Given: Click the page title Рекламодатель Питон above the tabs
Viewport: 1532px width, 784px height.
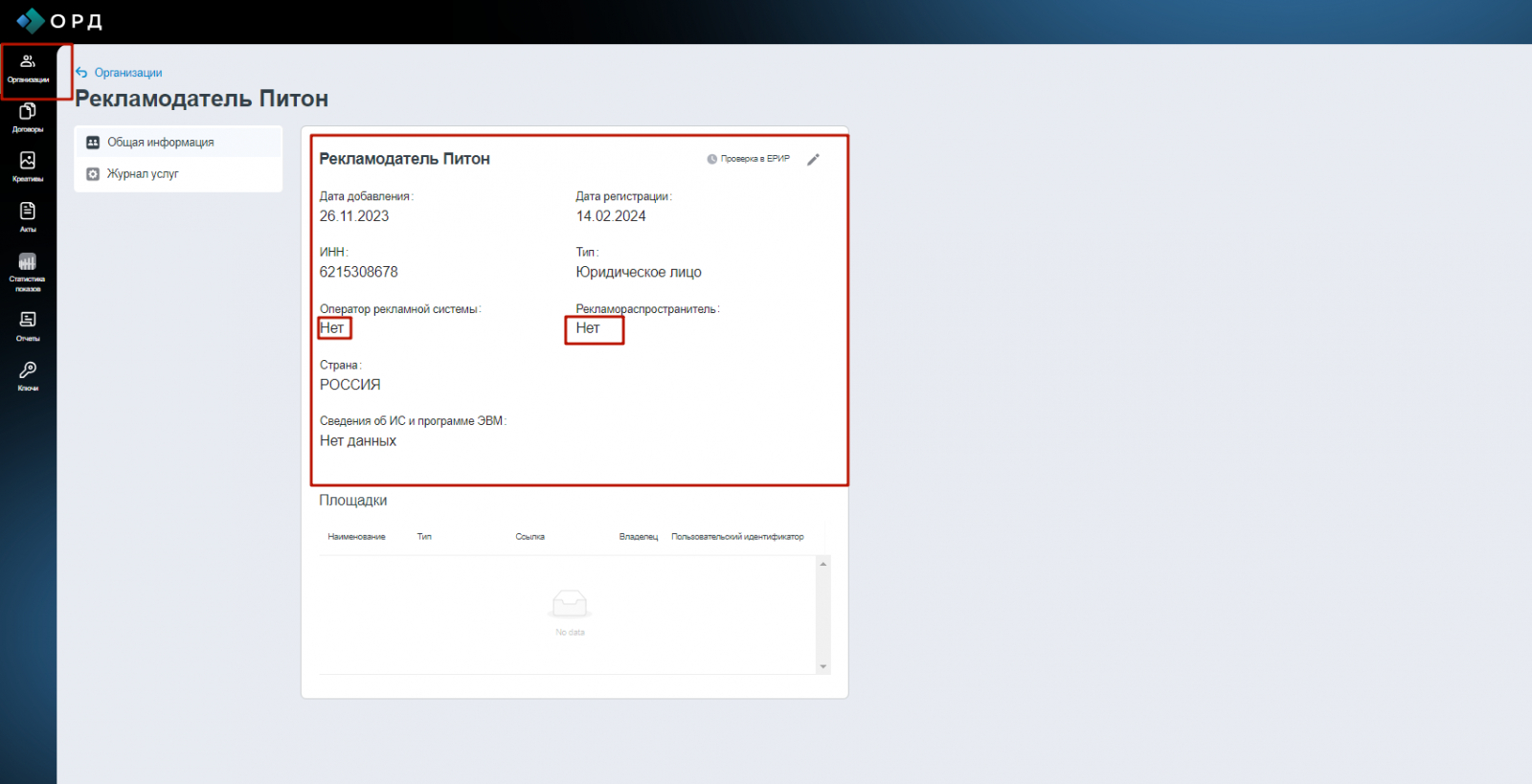Looking at the screenshot, I should (x=202, y=99).
